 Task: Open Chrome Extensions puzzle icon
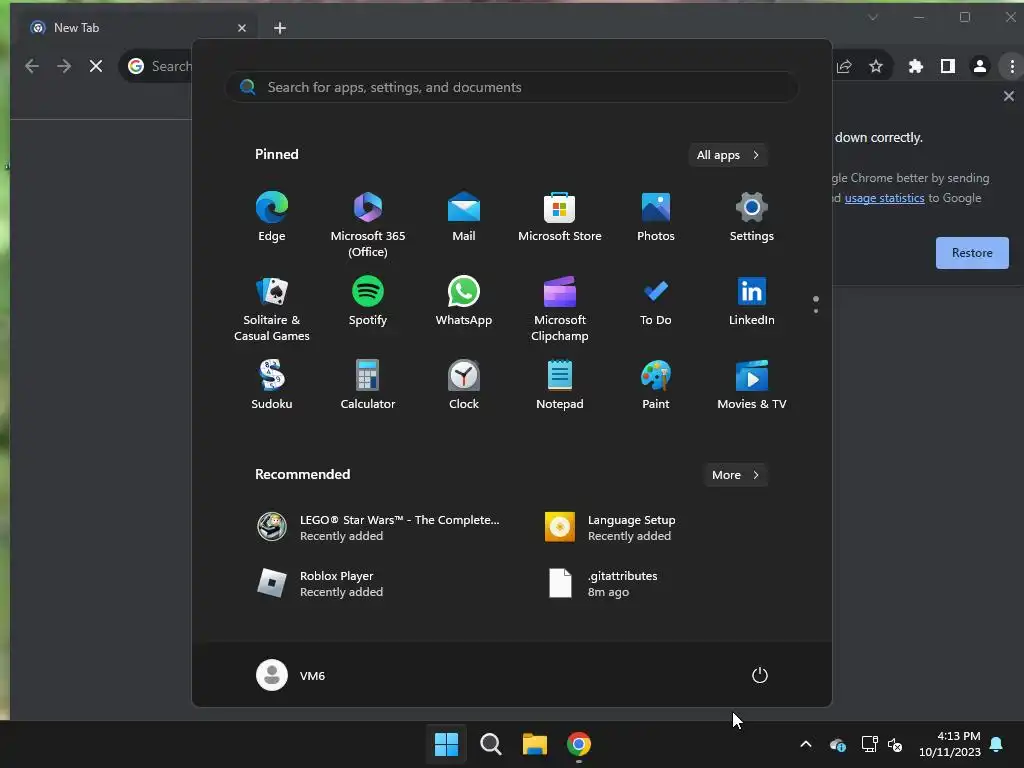click(x=916, y=66)
